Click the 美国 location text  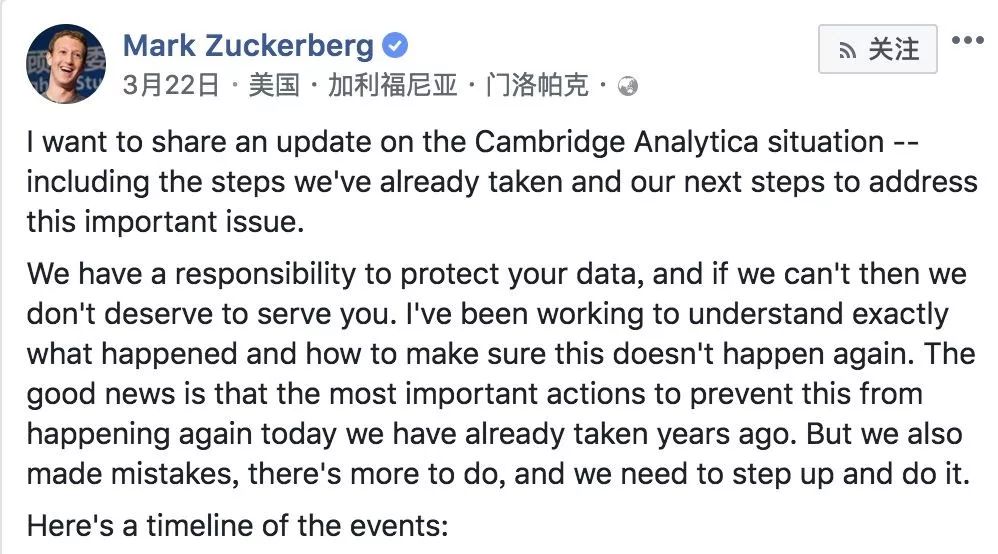(274, 86)
